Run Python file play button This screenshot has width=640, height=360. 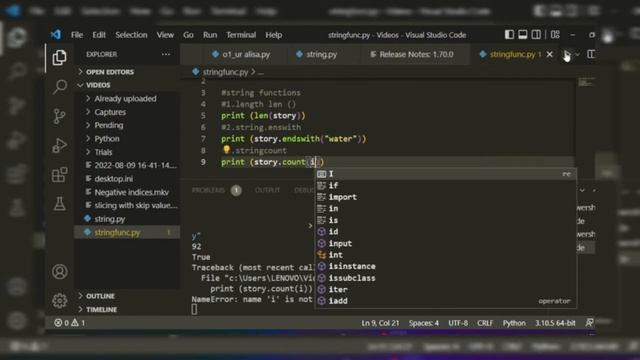567,54
